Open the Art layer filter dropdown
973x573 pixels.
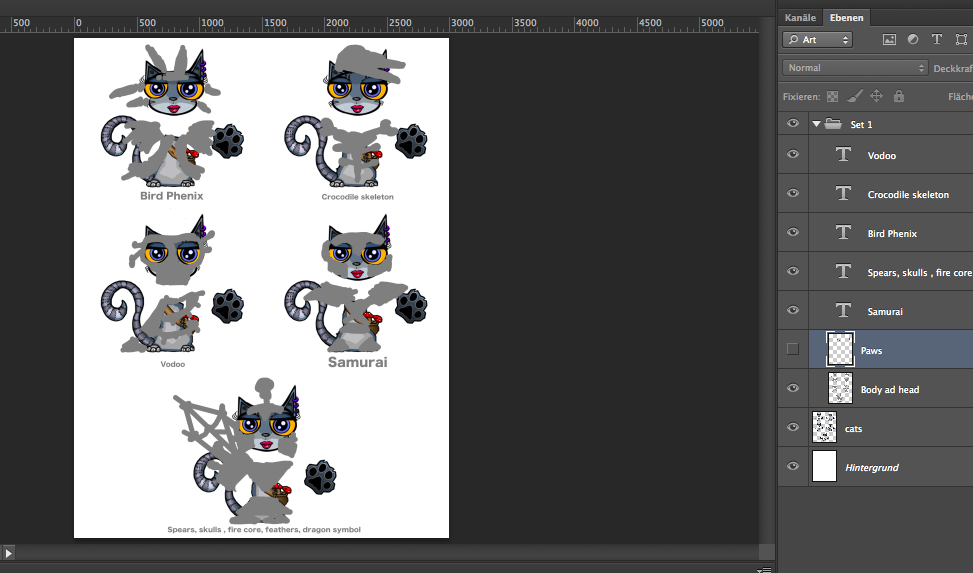coord(818,40)
